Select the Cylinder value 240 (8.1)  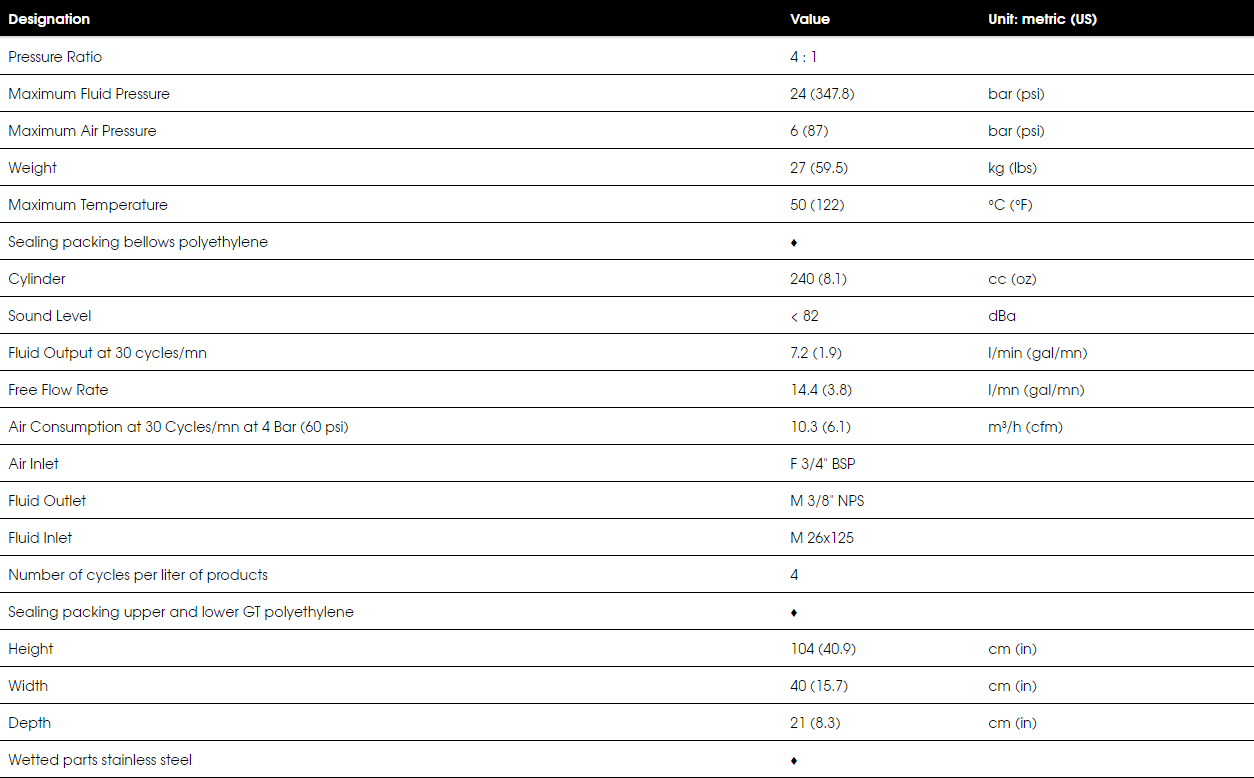pos(818,279)
